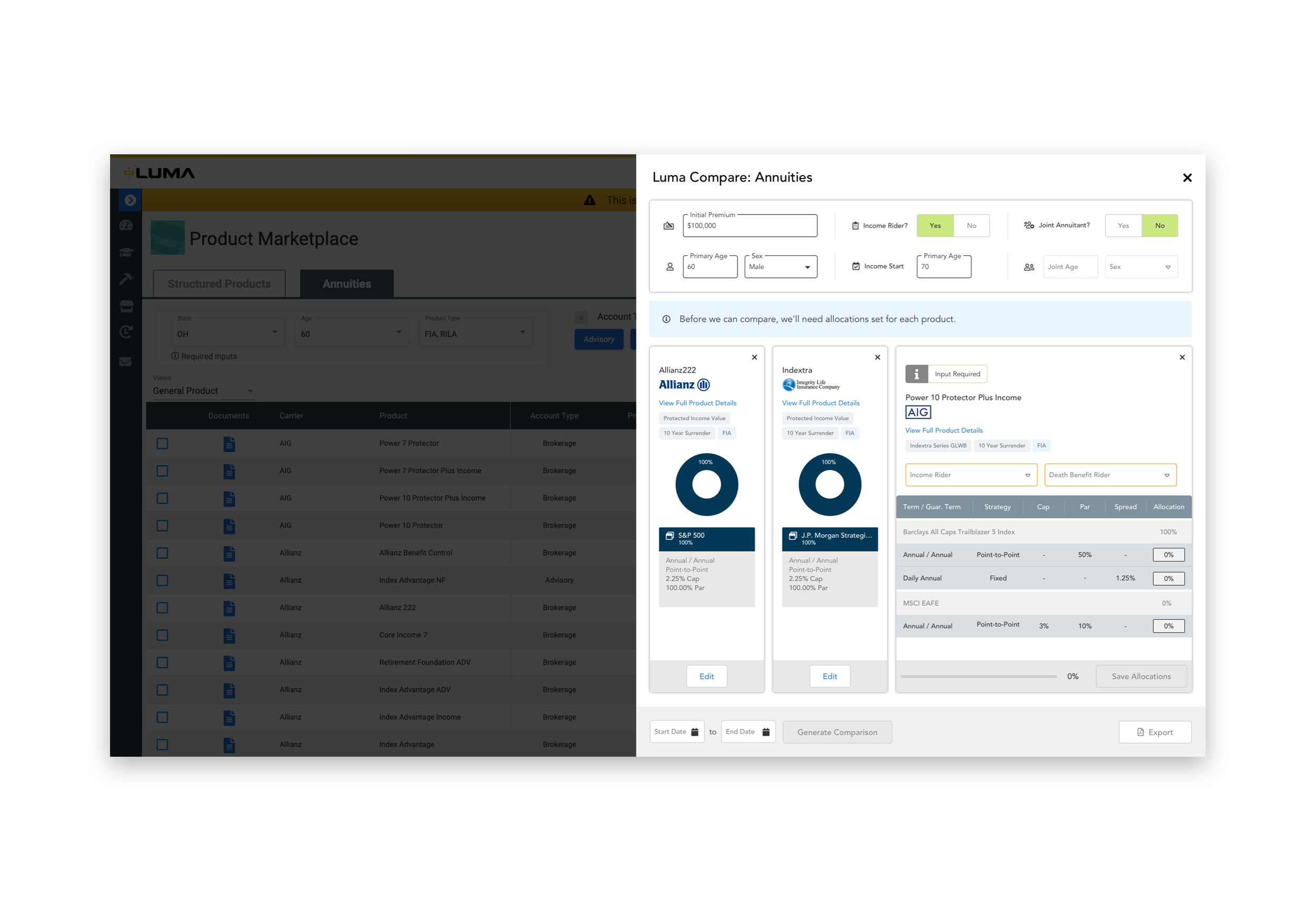Set Joint Annuitant toggle to Yes
1316x911 pixels.
pos(1123,225)
